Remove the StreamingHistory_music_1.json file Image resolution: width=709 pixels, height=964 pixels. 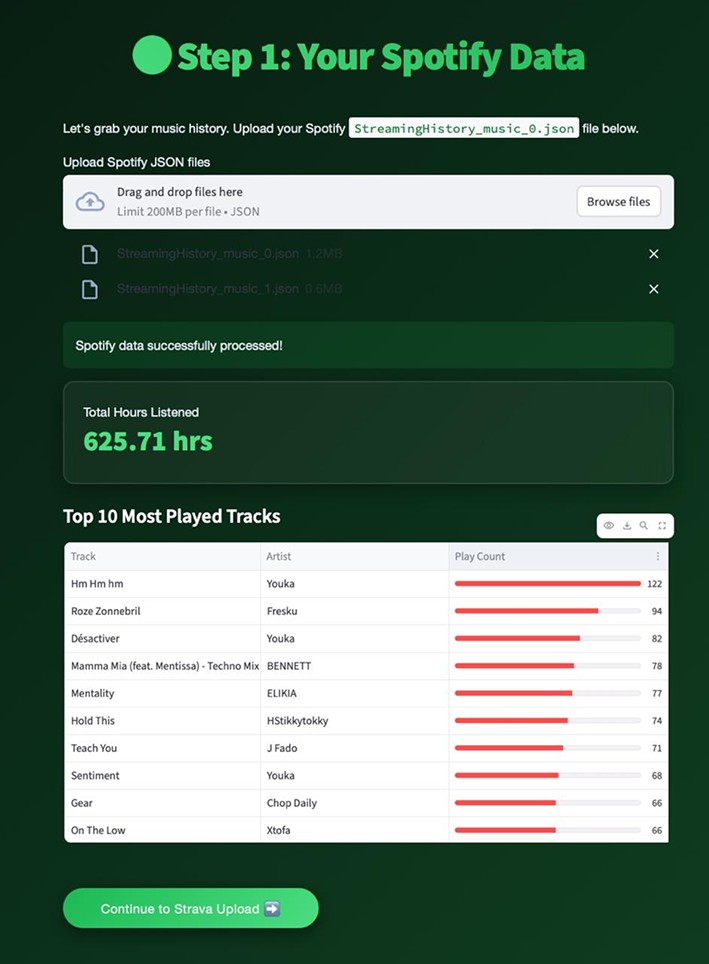click(654, 289)
